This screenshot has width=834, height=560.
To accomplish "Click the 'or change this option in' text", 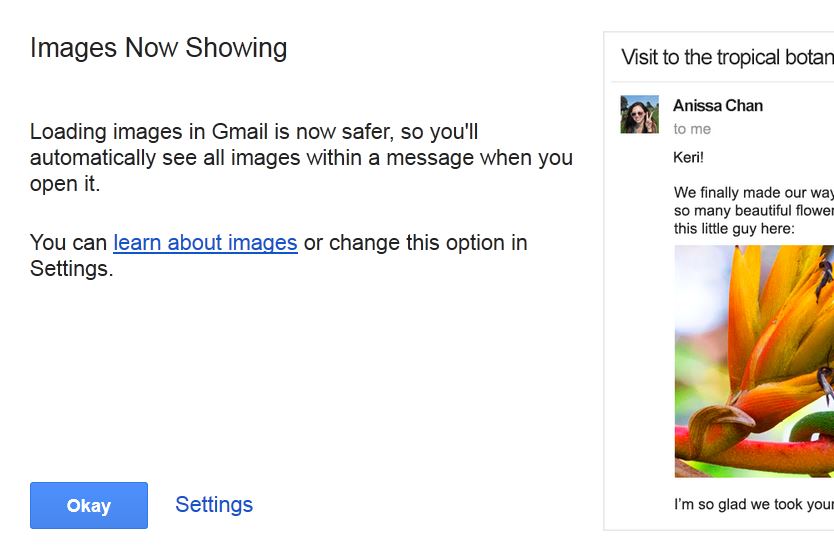I will pyautogui.click(x=415, y=243).
